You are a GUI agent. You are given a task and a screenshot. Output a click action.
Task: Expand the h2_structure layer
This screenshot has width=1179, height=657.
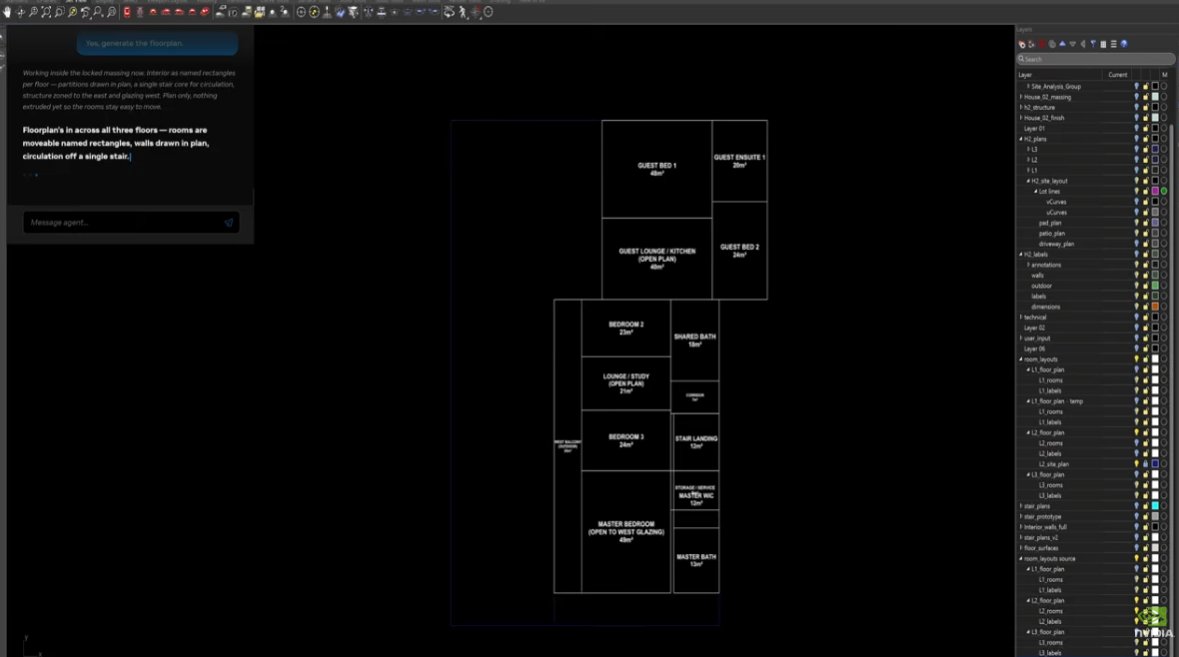pyautogui.click(x=1020, y=107)
